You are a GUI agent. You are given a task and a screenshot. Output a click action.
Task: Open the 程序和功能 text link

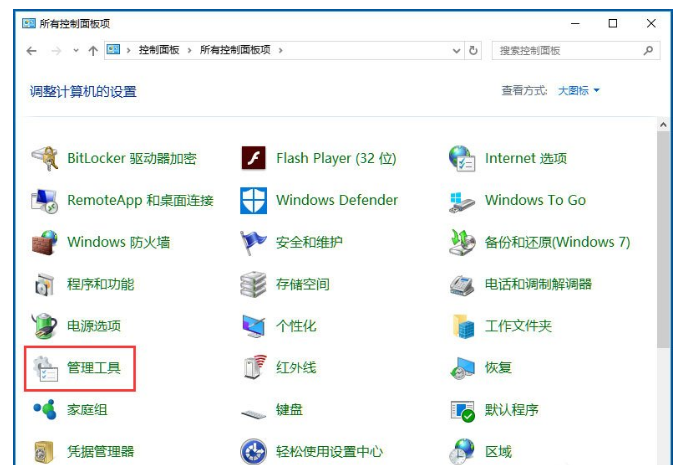[x=100, y=284]
